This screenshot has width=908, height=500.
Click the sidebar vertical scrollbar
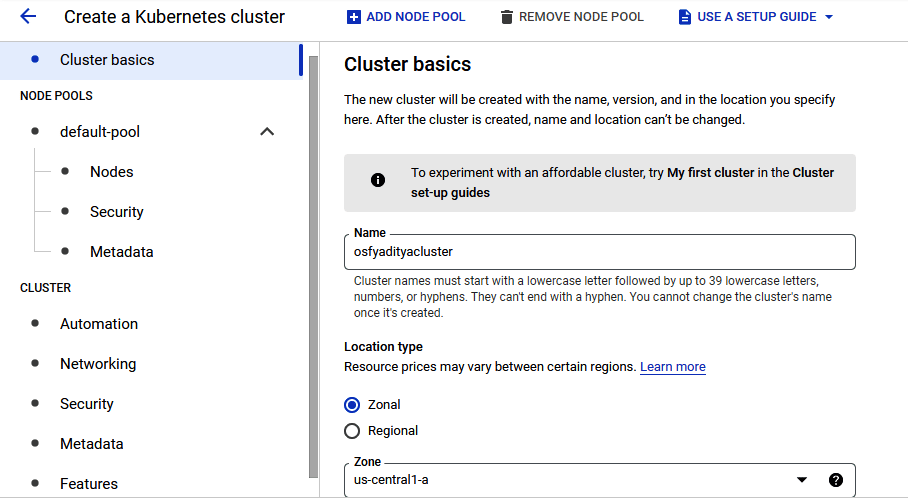313,270
